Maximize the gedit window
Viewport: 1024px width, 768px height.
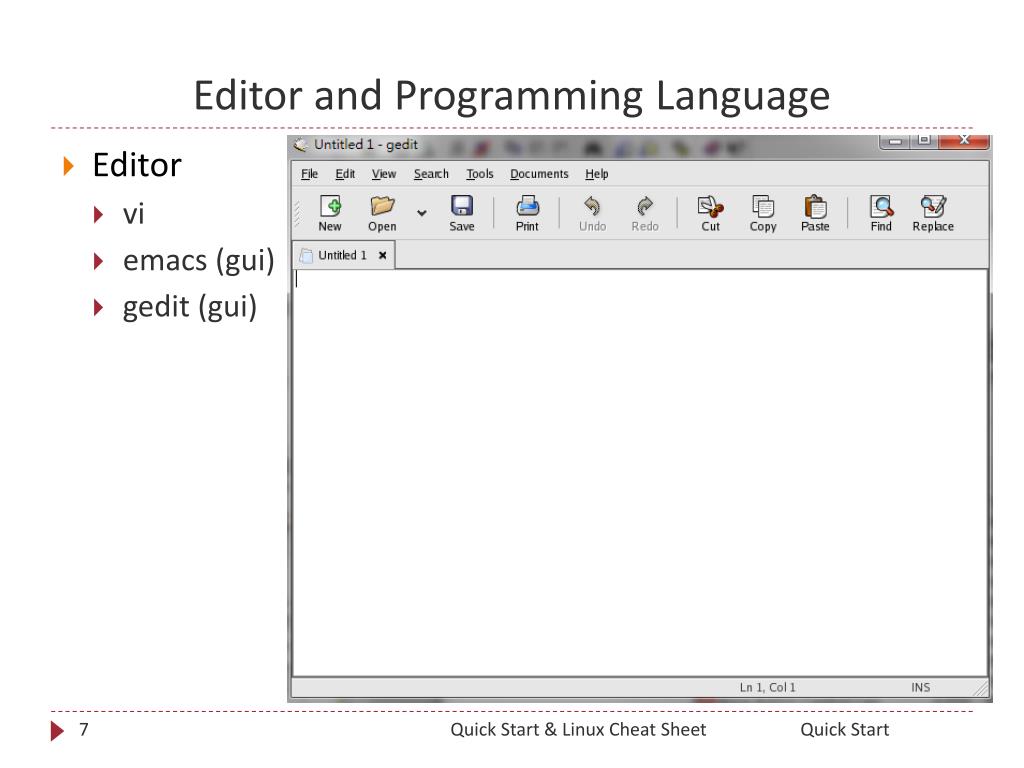tap(924, 140)
